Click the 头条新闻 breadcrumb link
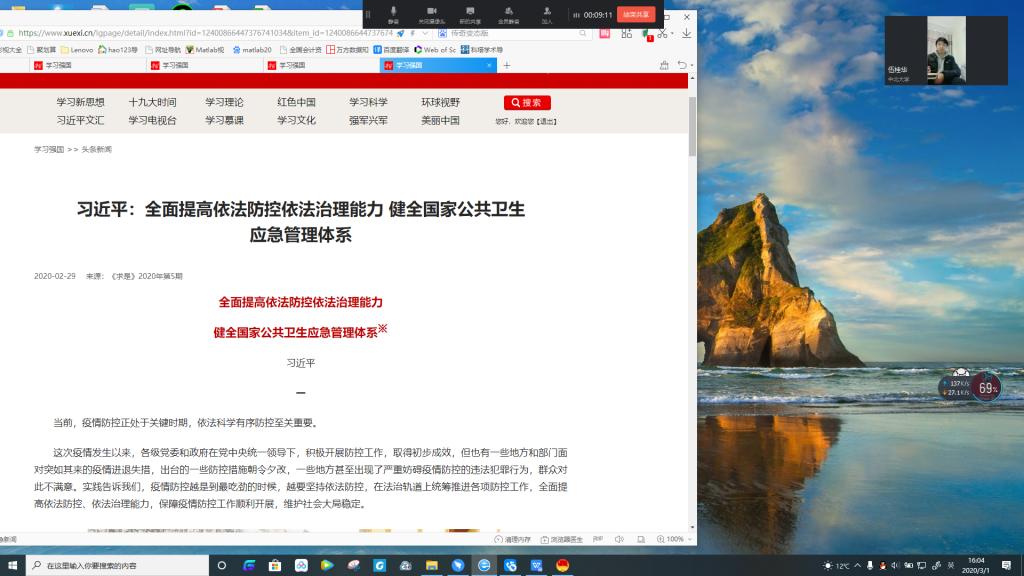 coord(97,149)
